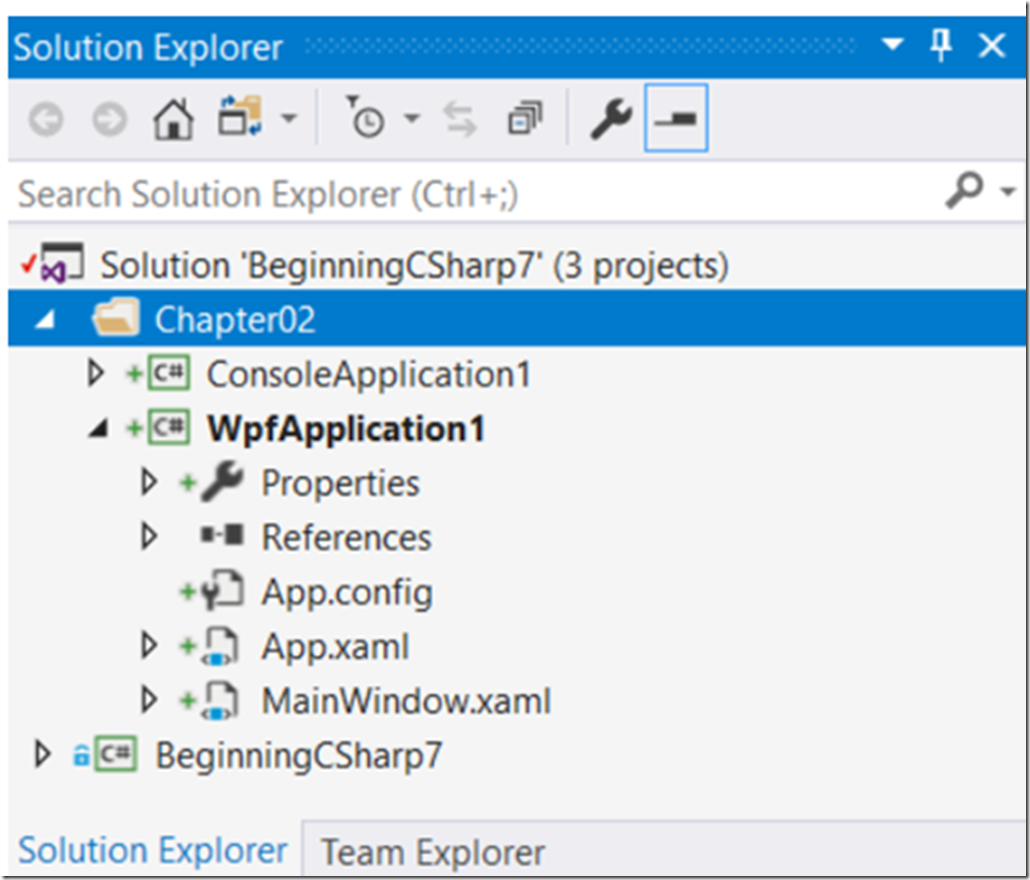Click the Forward navigation arrow icon
The height and width of the screenshot is (880, 1030).
point(107,116)
